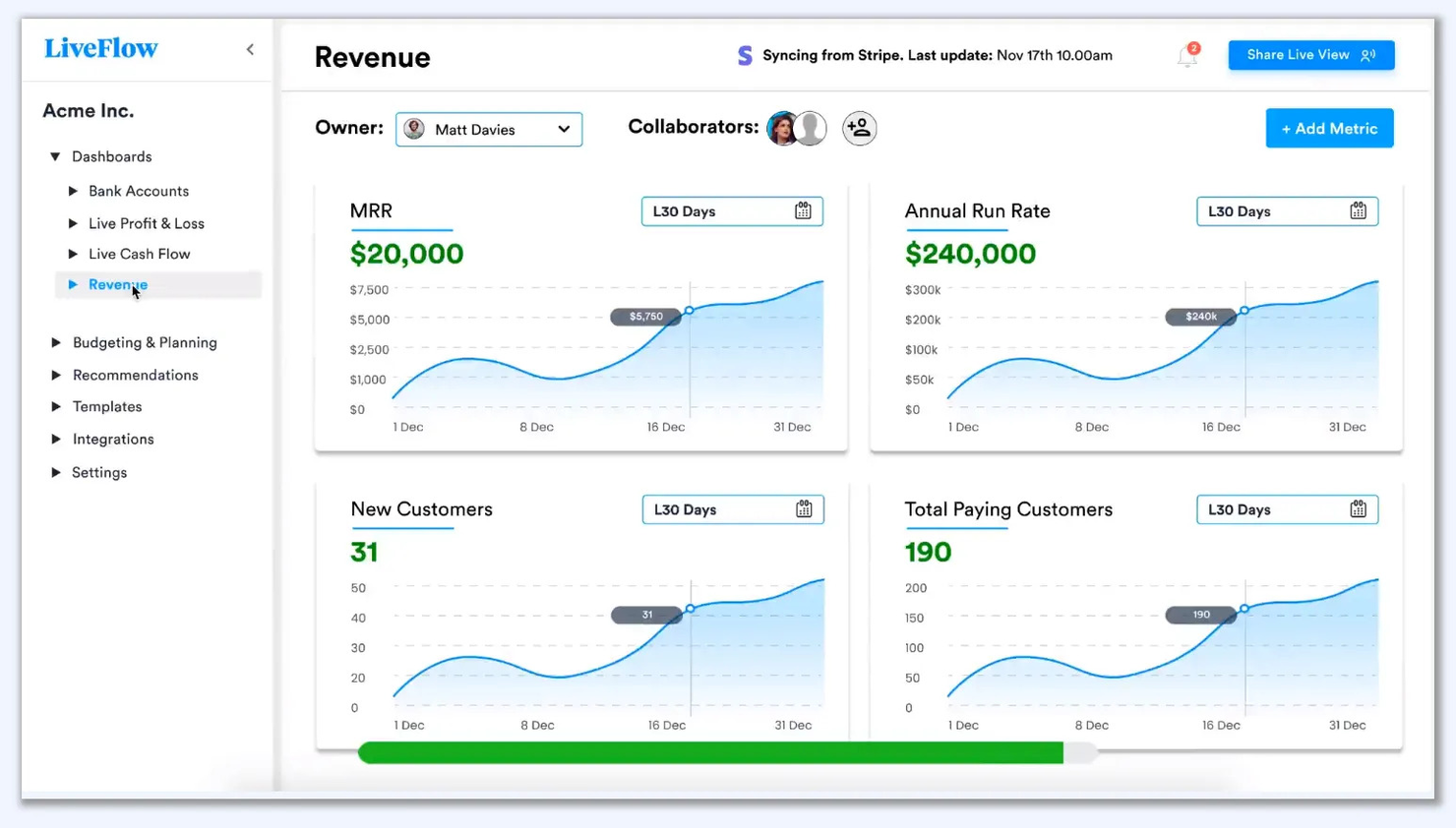
Task: Select the $5,750 data point tooltip on MRR chart
Action: [646, 317]
